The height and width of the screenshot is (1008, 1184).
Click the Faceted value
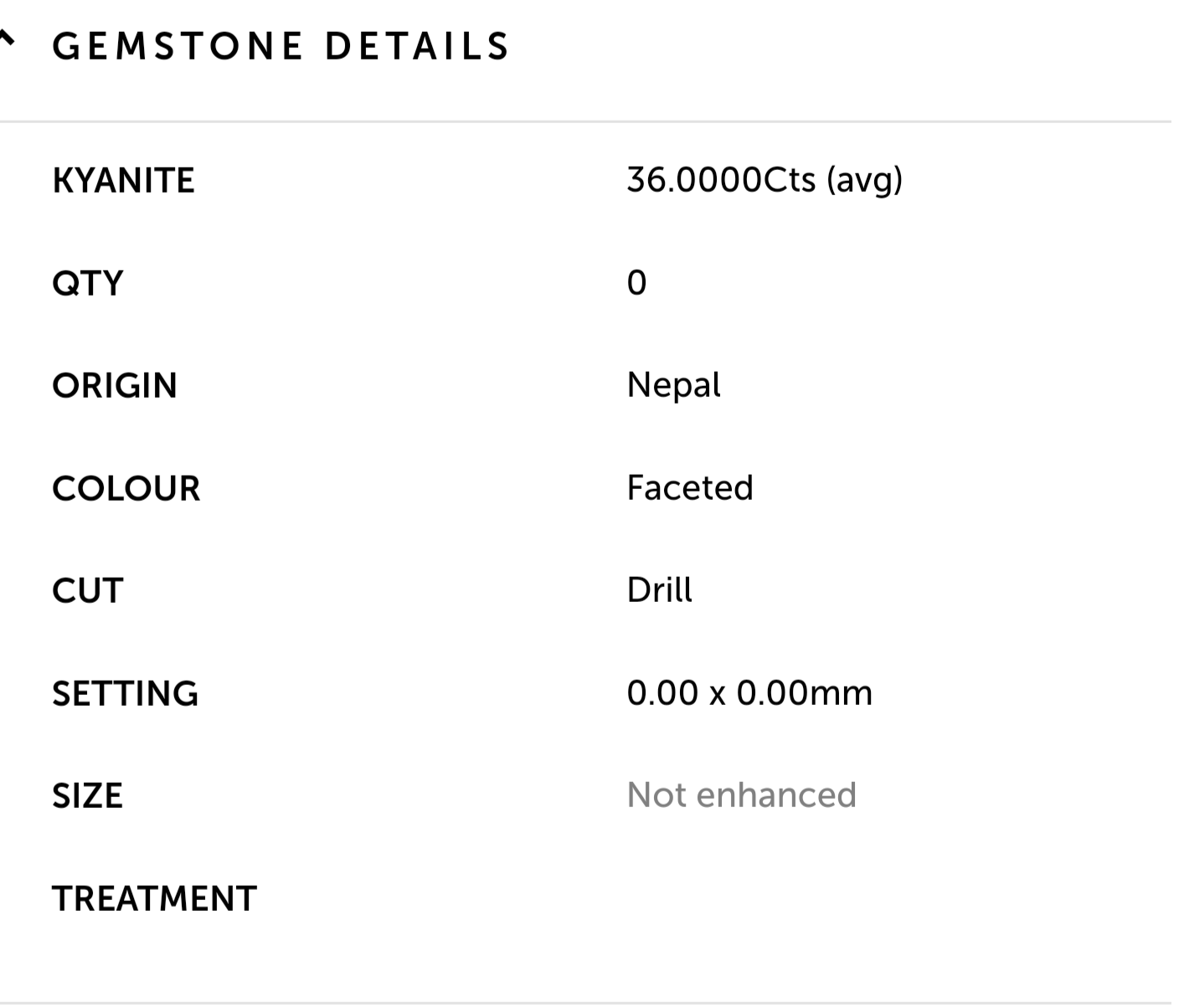coord(690,488)
